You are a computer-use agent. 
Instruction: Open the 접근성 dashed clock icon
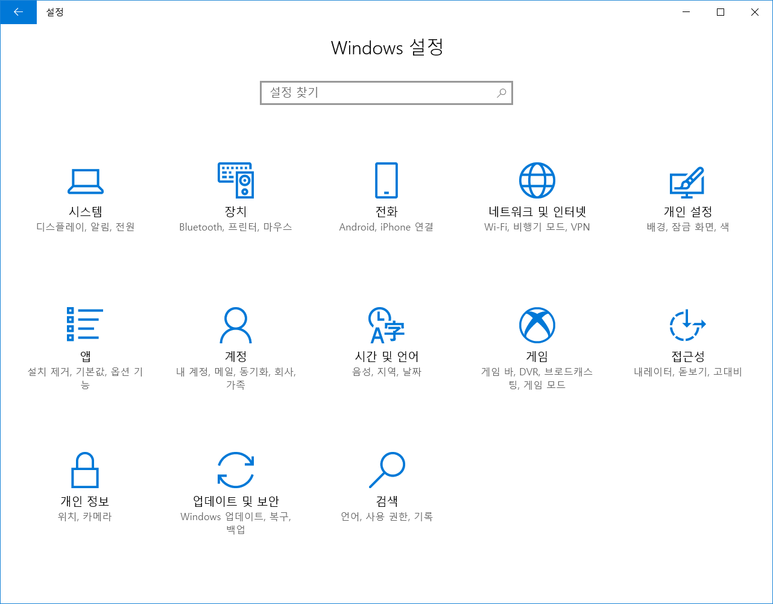pyautogui.click(x=687, y=325)
